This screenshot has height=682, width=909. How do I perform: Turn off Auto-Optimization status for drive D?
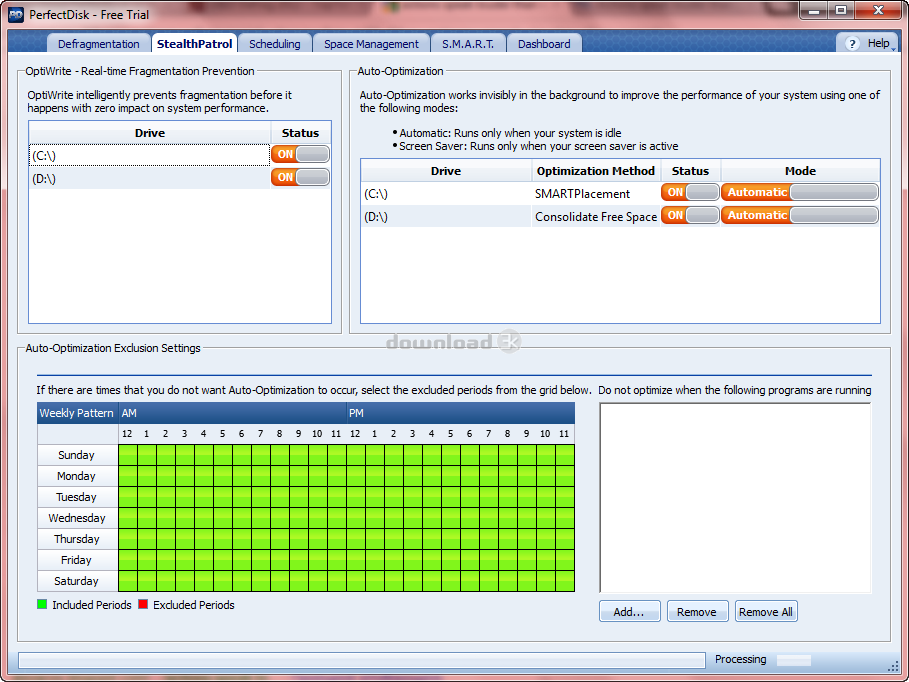point(689,215)
